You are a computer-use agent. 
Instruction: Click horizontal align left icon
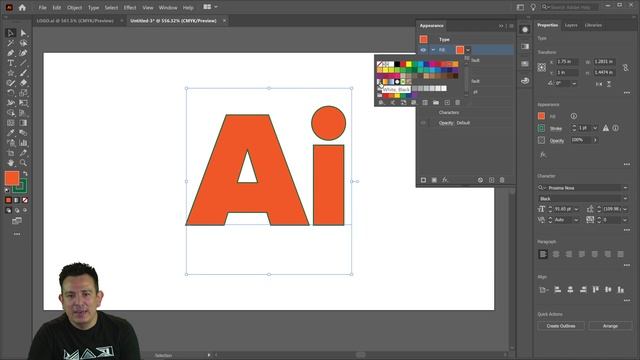558,289
